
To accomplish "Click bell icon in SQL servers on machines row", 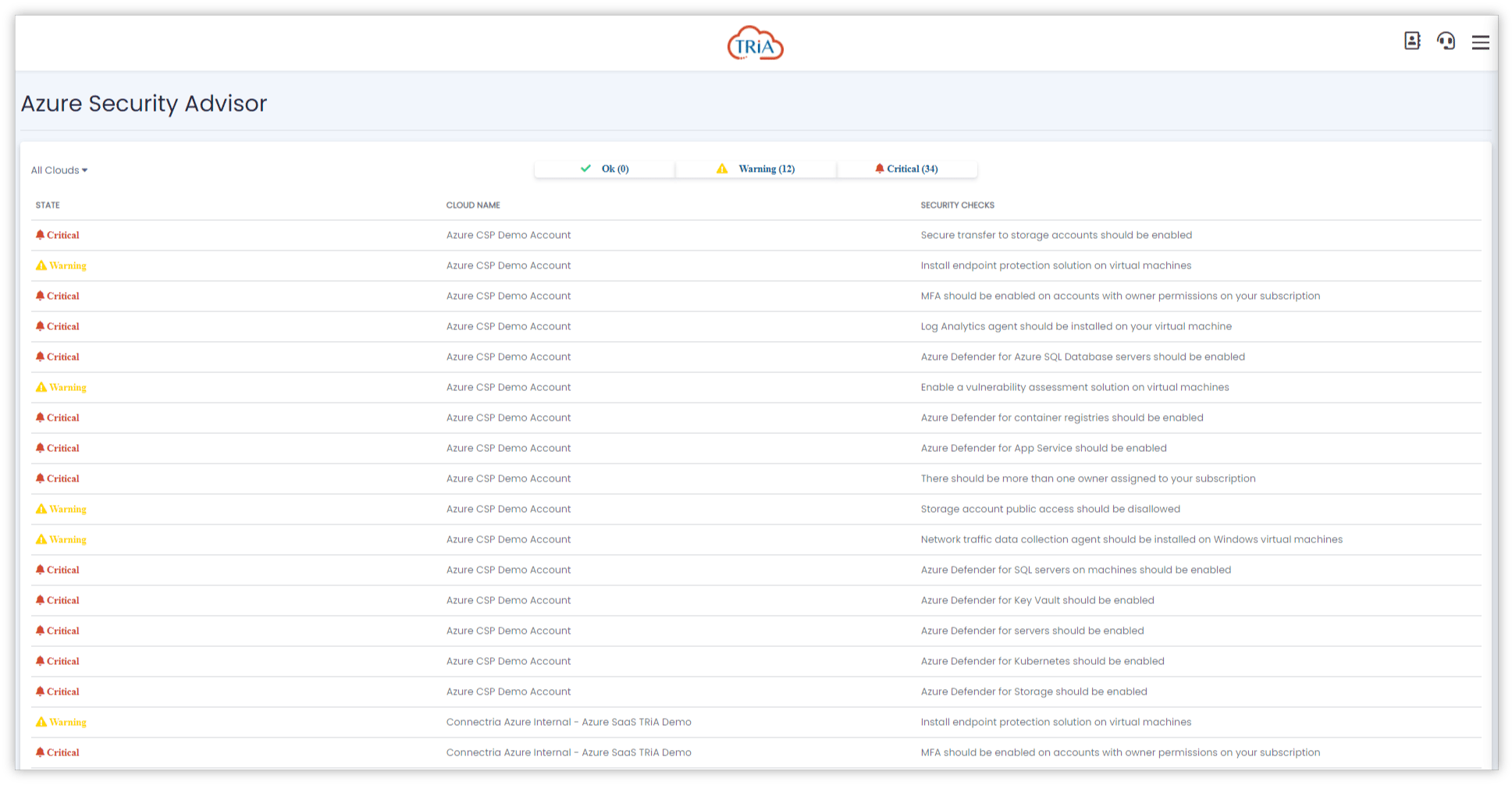I will tap(40, 570).
